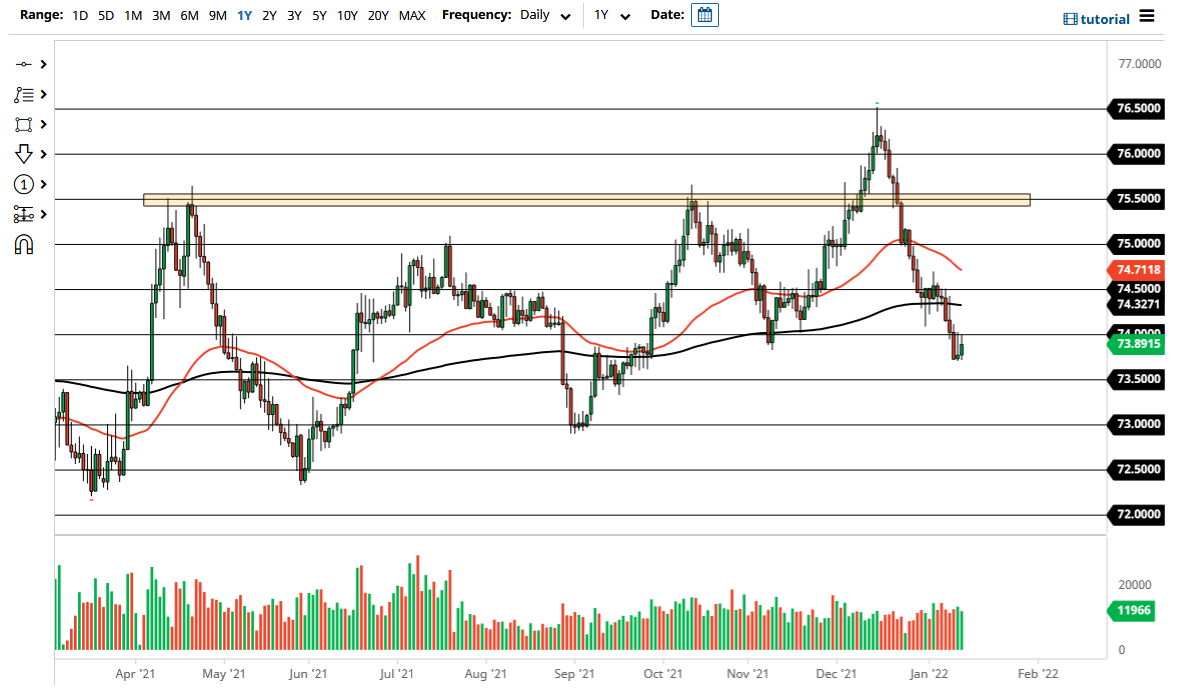Open the Fibonacci retracement tool
This screenshot has width=1177, height=688.
click(25, 94)
